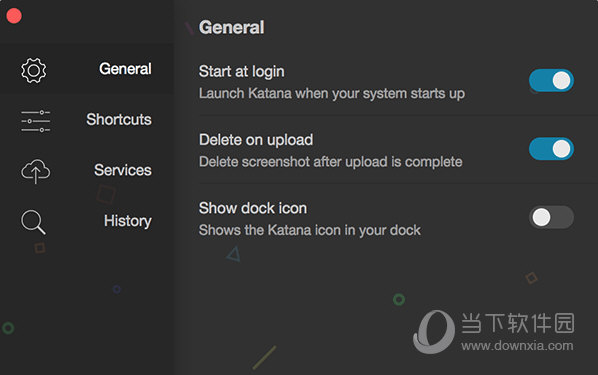
Task: Enable the Show dock icon toggle
Action: (551, 217)
